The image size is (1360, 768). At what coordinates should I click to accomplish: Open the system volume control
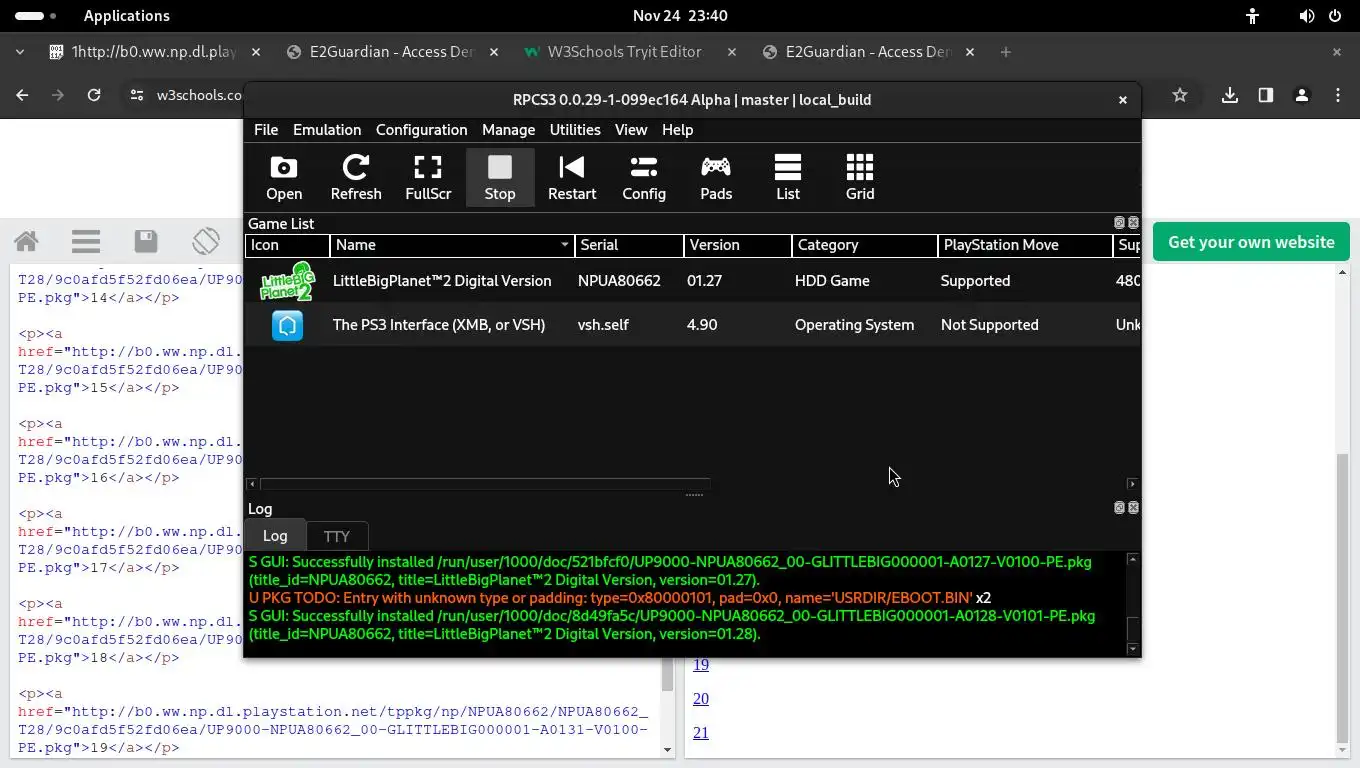[1306, 16]
